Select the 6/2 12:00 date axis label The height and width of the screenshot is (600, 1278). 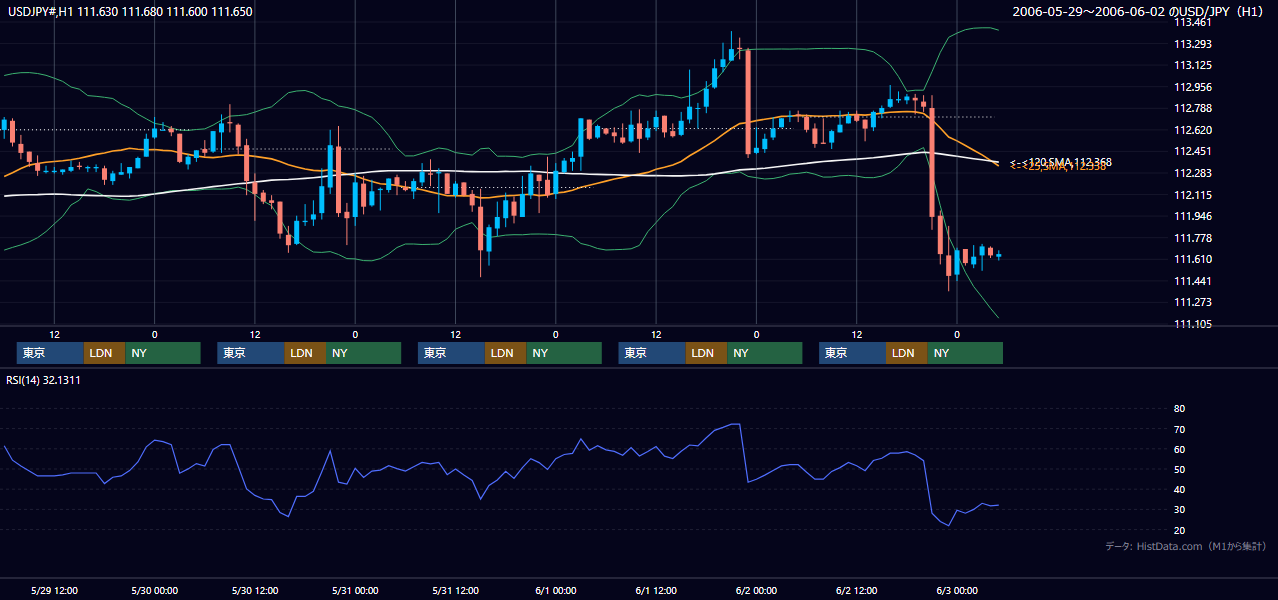point(857,590)
